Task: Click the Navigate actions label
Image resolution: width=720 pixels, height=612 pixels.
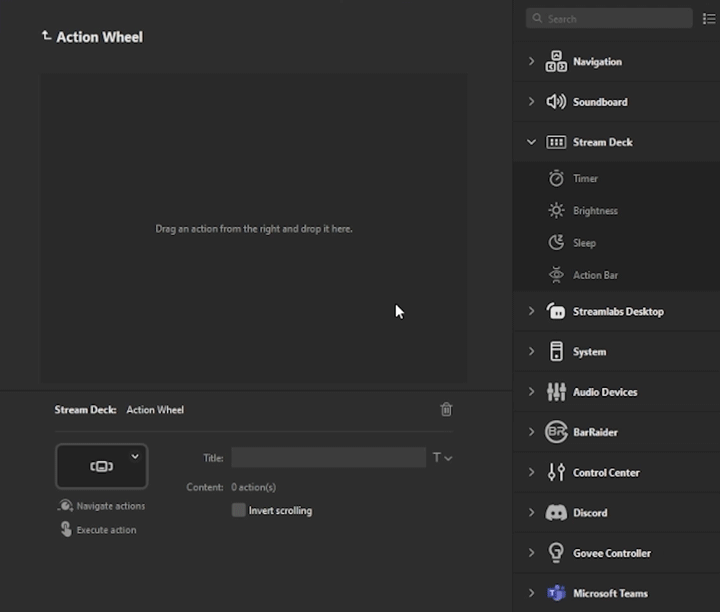Action: tap(111, 506)
